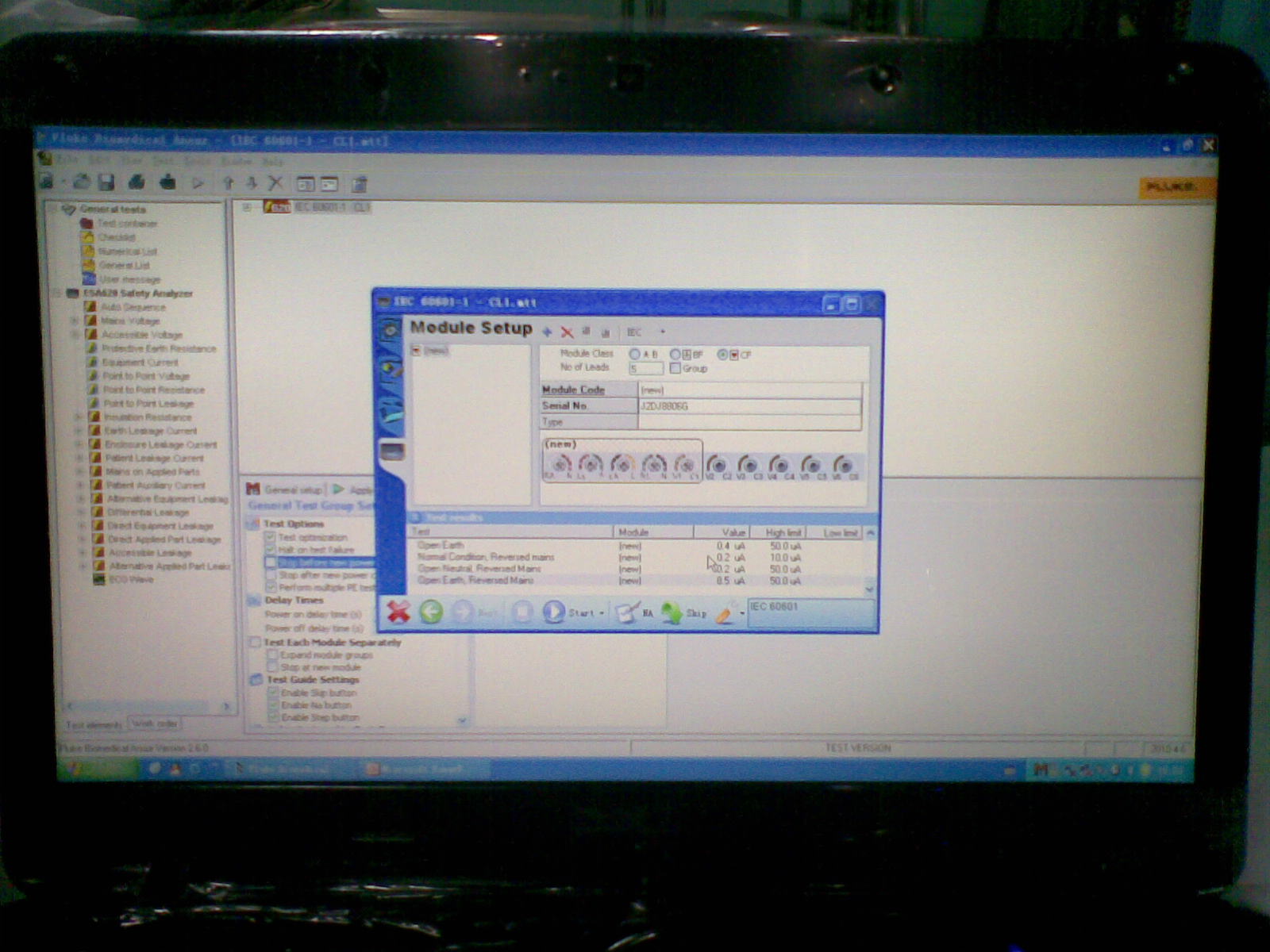Enable Test Each Module Separately checkbox
Image resolution: width=1270 pixels, height=952 pixels.
tap(255, 642)
